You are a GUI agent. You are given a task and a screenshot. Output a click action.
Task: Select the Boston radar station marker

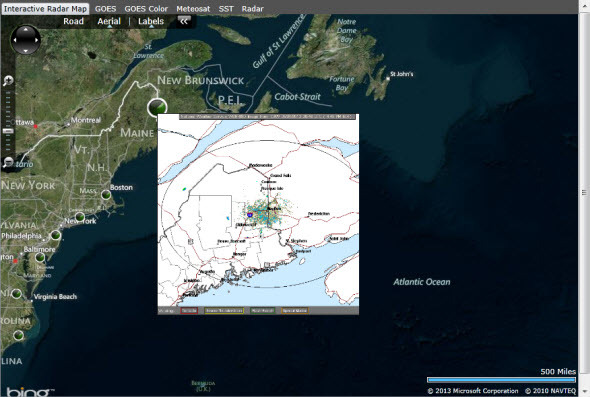(x=106, y=195)
